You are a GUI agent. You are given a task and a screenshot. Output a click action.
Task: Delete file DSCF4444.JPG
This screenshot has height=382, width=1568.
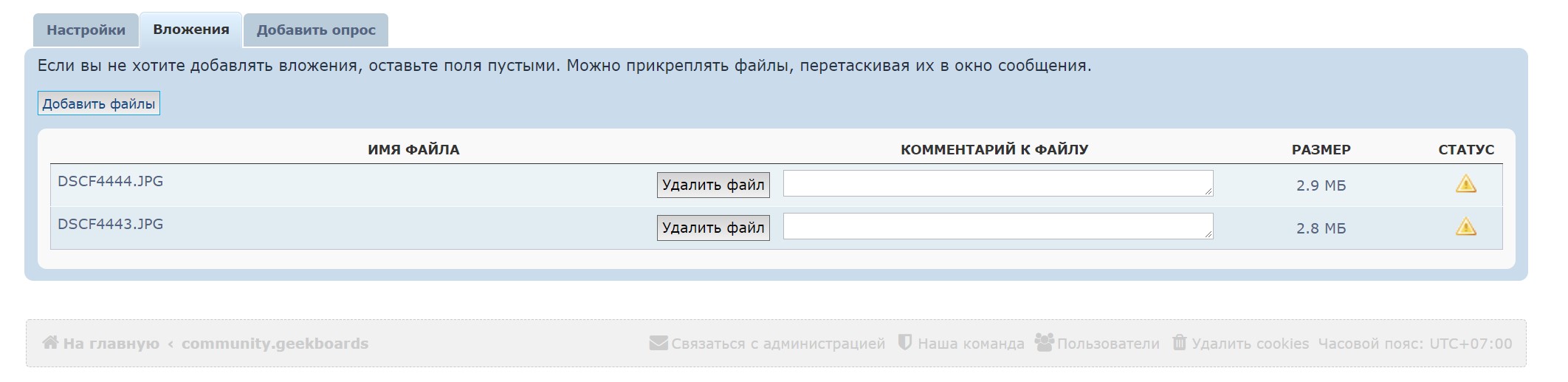(x=712, y=185)
